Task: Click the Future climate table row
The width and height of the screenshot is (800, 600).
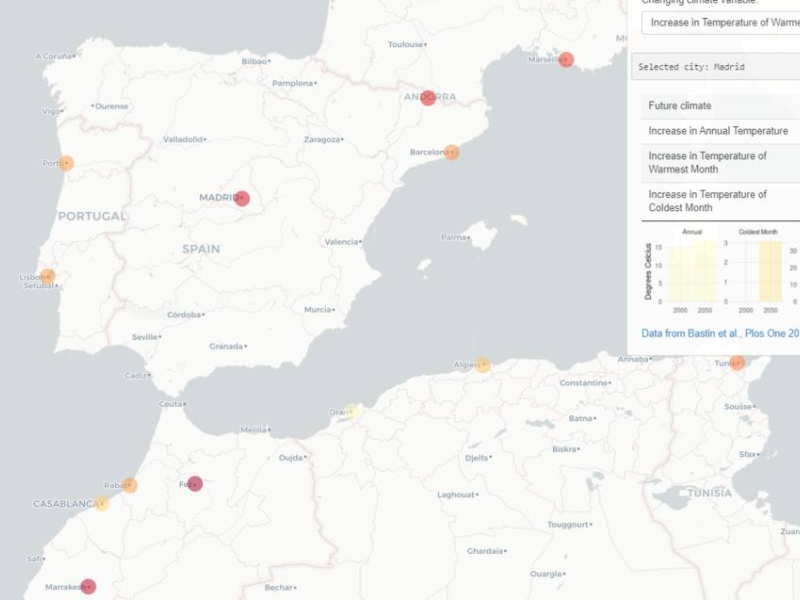Action: pyautogui.click(x=720, y=106)
